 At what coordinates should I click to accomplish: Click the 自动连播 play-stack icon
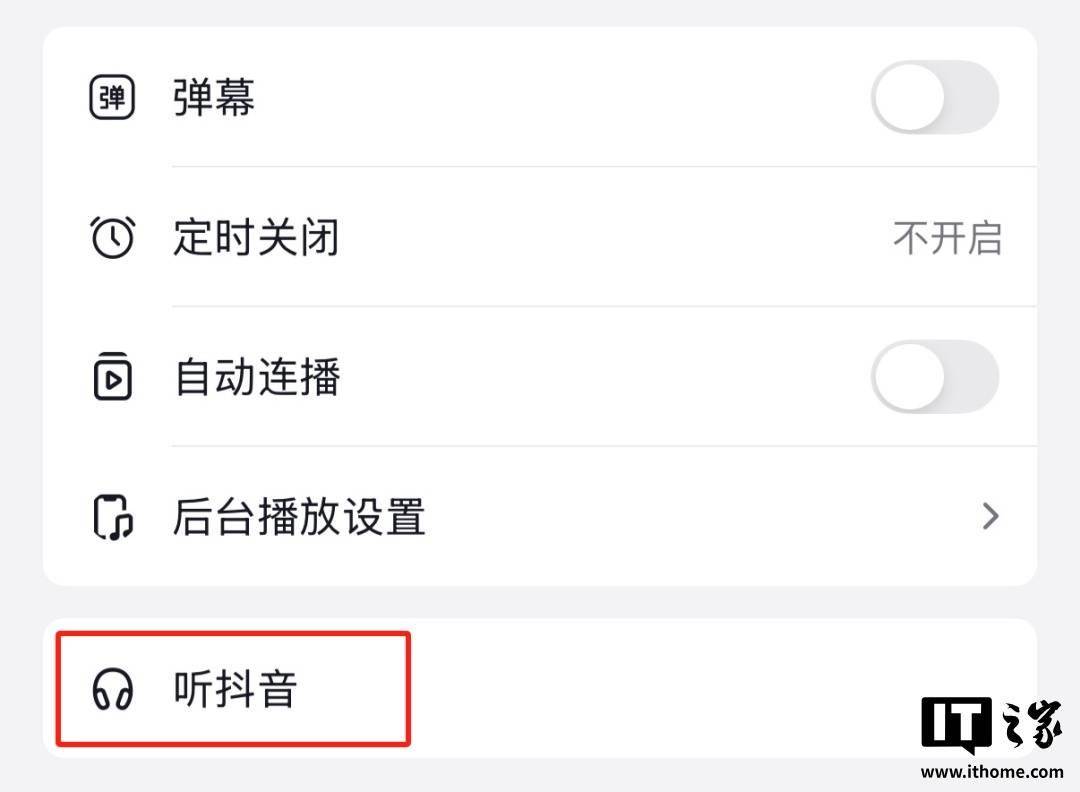click(x=112, y=377)
